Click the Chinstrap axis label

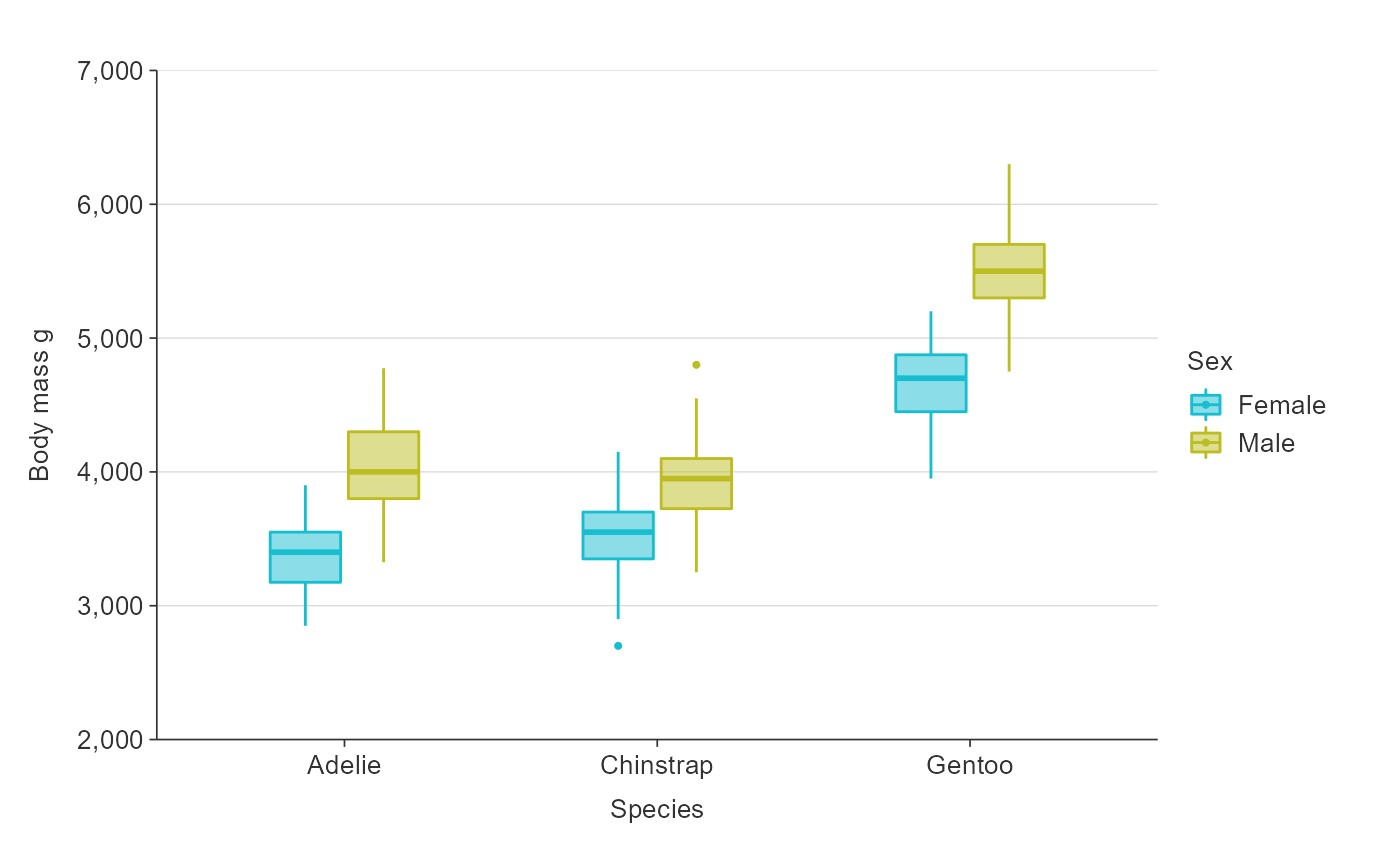[657, 766]
